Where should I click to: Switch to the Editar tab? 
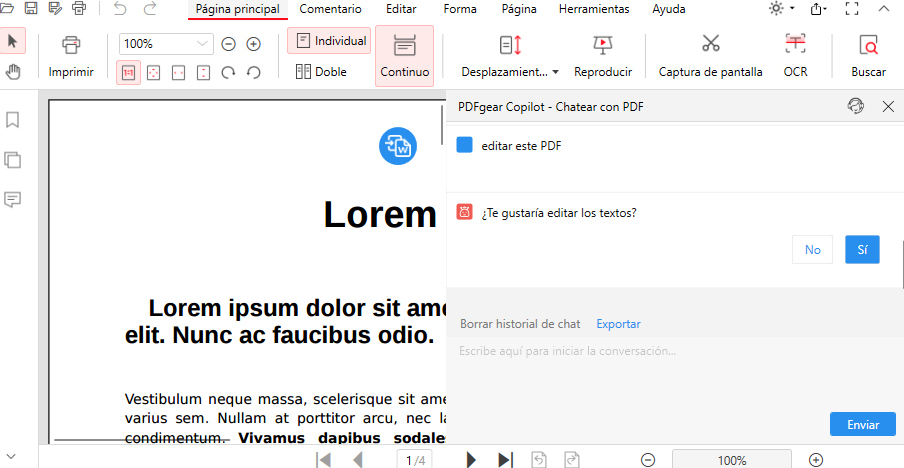[401, 9]
